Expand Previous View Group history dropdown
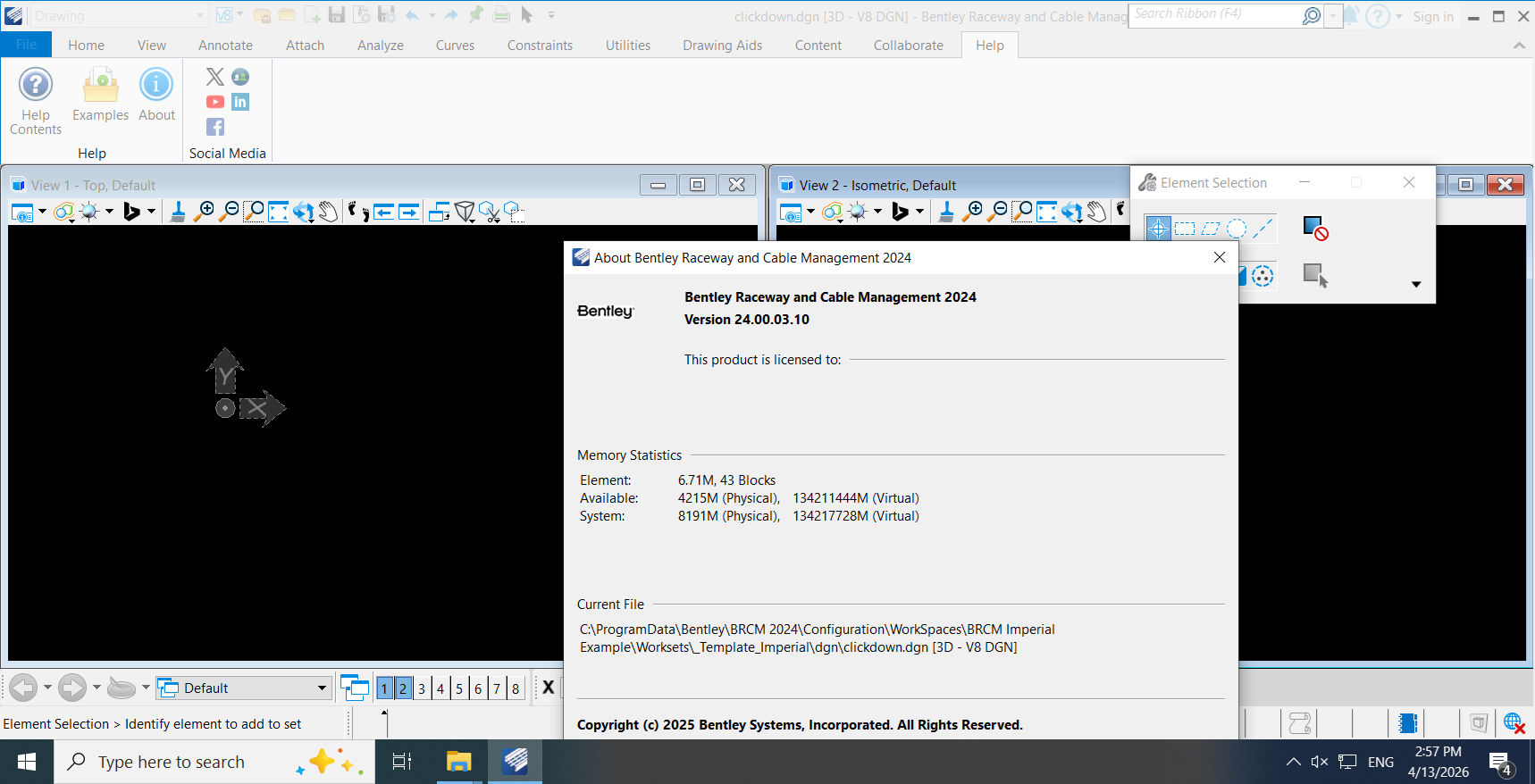 click(47, 688)
